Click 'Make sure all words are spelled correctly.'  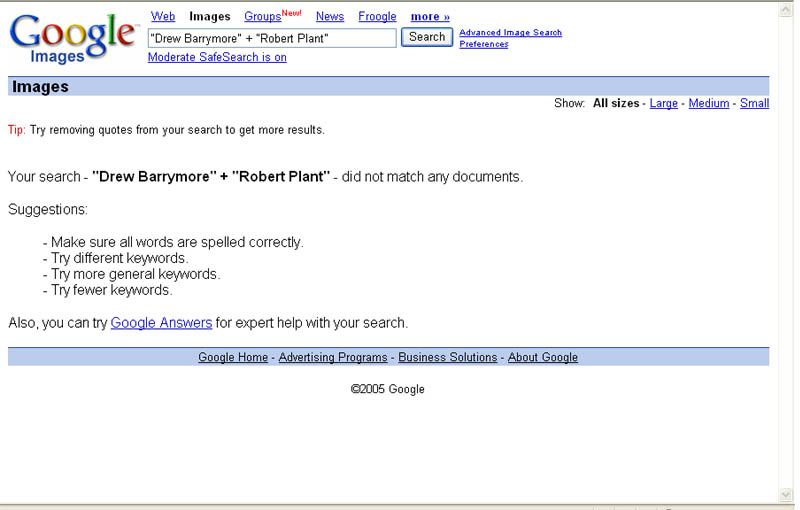coord(177,242)
